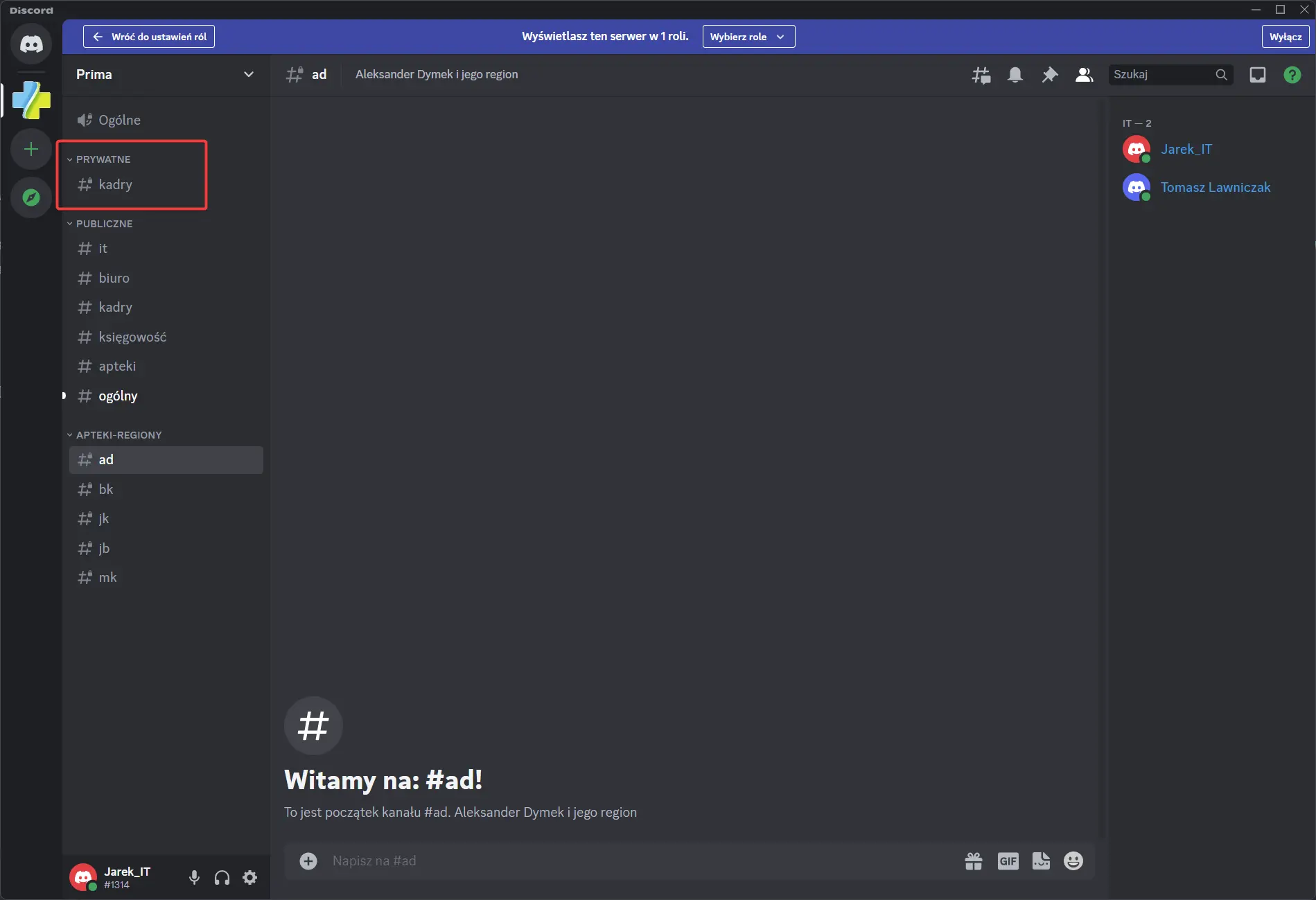Toggle the member list
Image resolution: width=1316 pixels, height=900 pixels.
point(1085,75)
